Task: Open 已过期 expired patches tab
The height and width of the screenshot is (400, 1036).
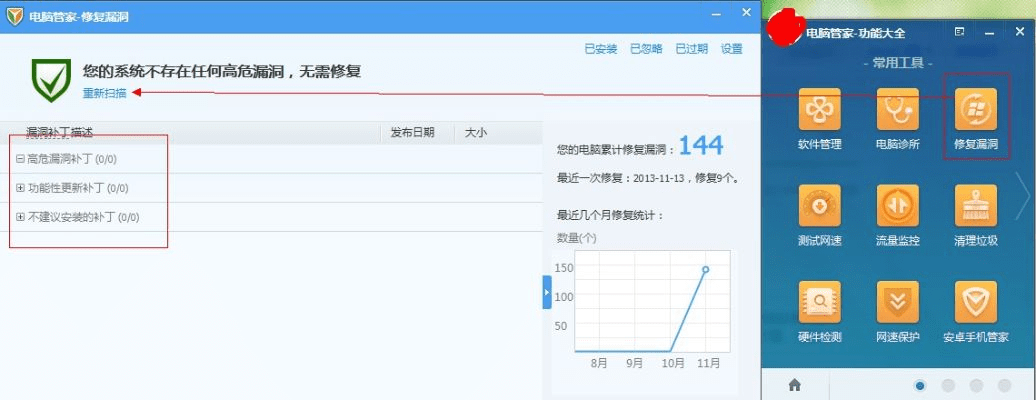Action: coord(692,49)
